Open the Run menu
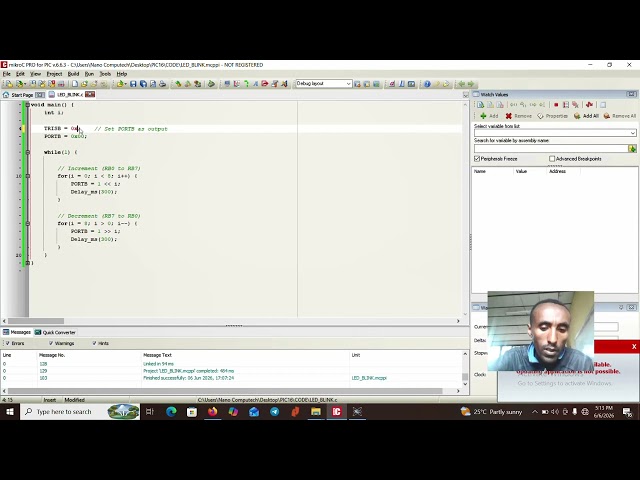640x480 pixels. (x=89, y=74)
